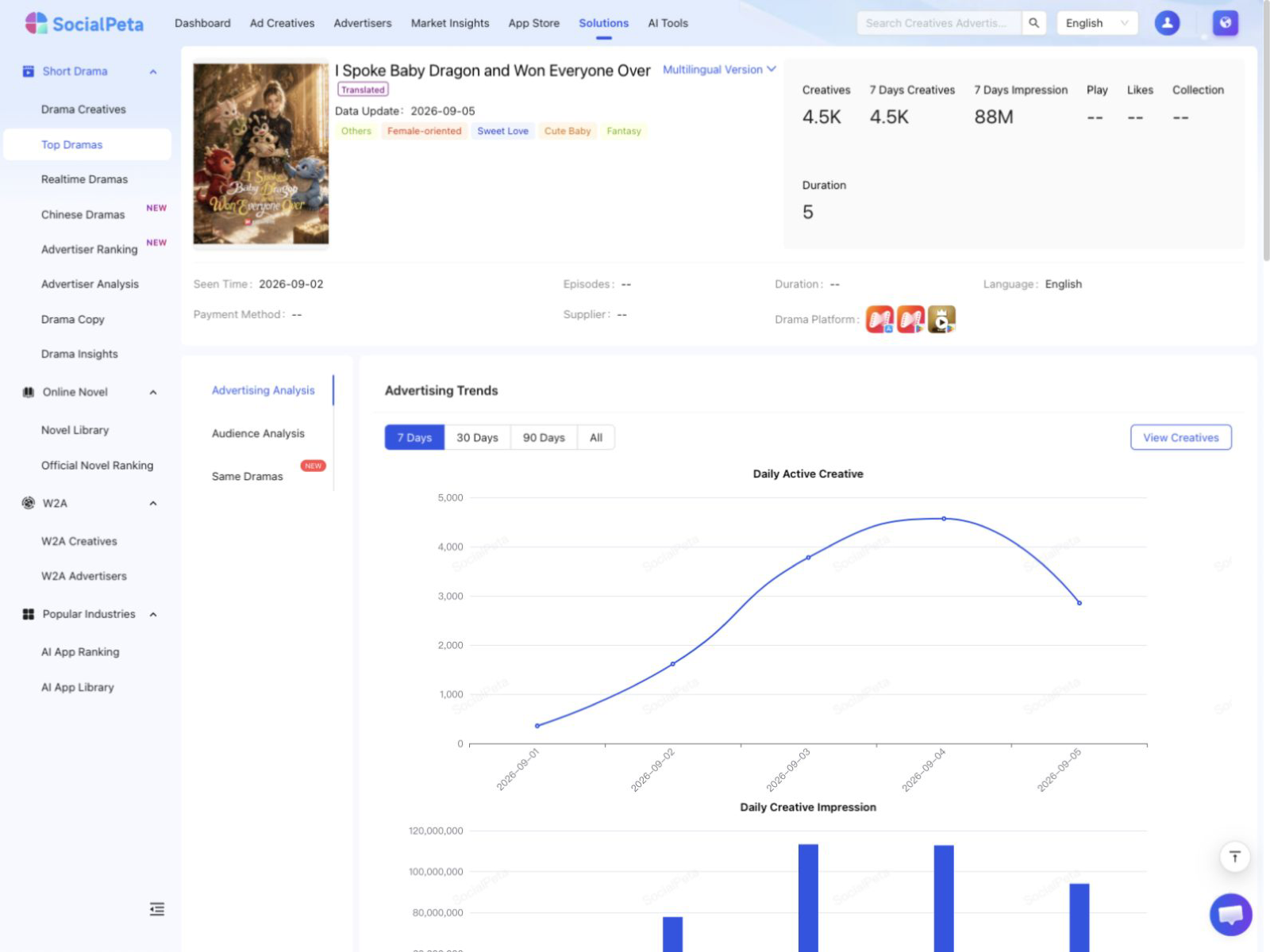
Task: Click the Online Novel book icon
Action: pyautogui.click(x=29, y=392)
